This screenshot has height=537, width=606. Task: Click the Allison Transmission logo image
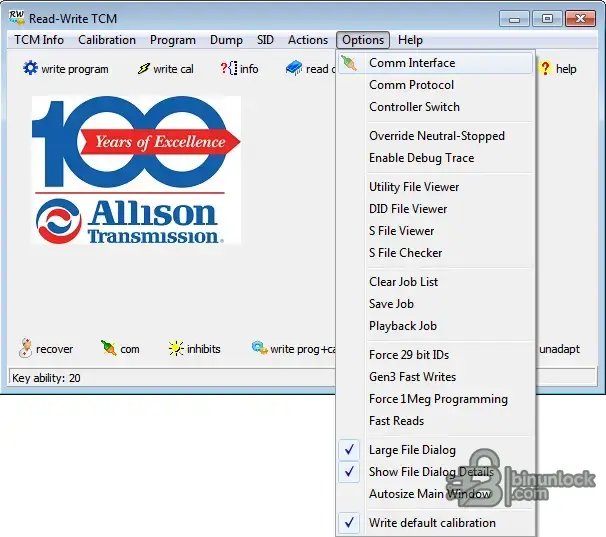[136, 170]
